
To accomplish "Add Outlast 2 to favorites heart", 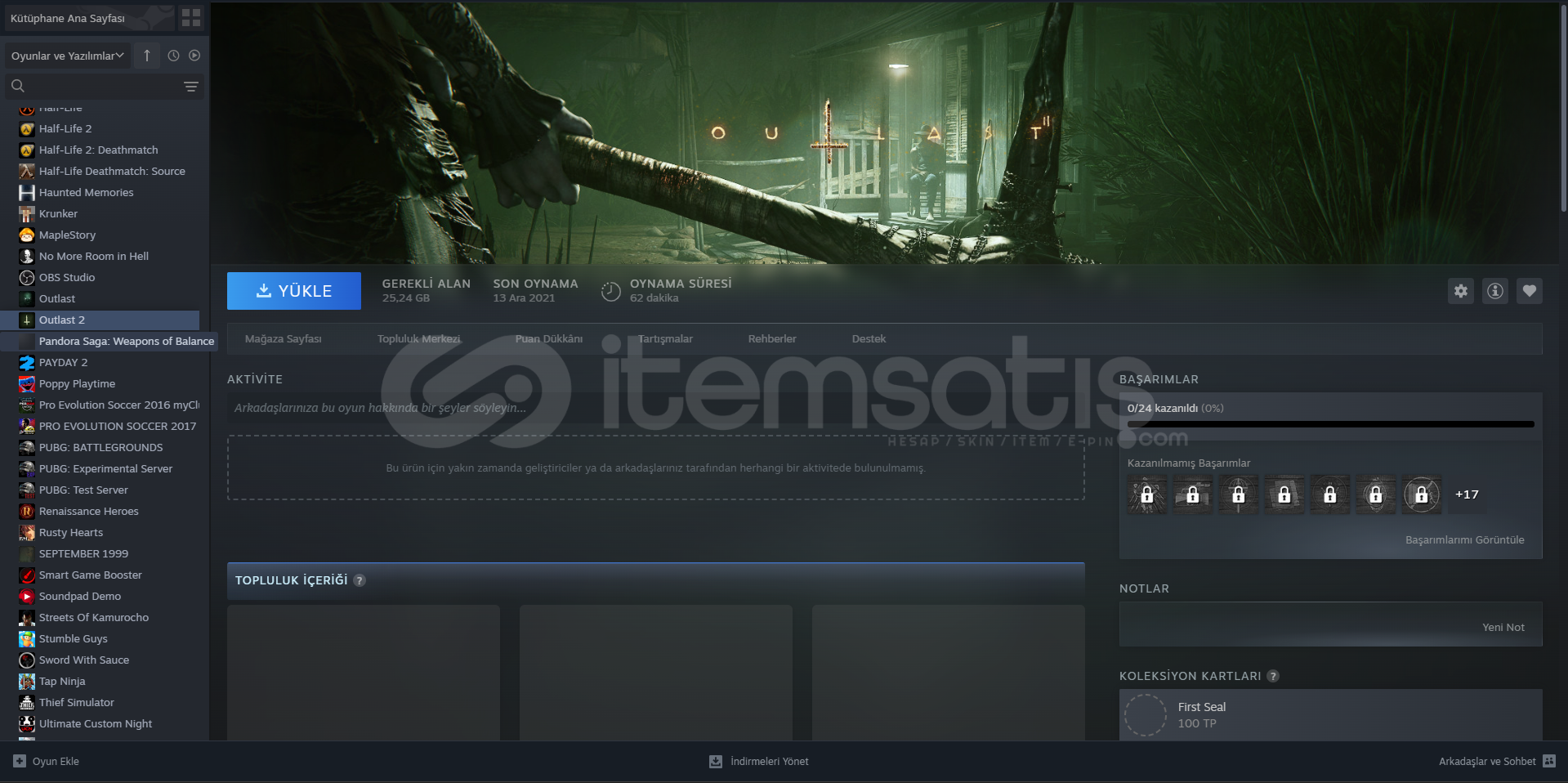I will (1530, 290).
